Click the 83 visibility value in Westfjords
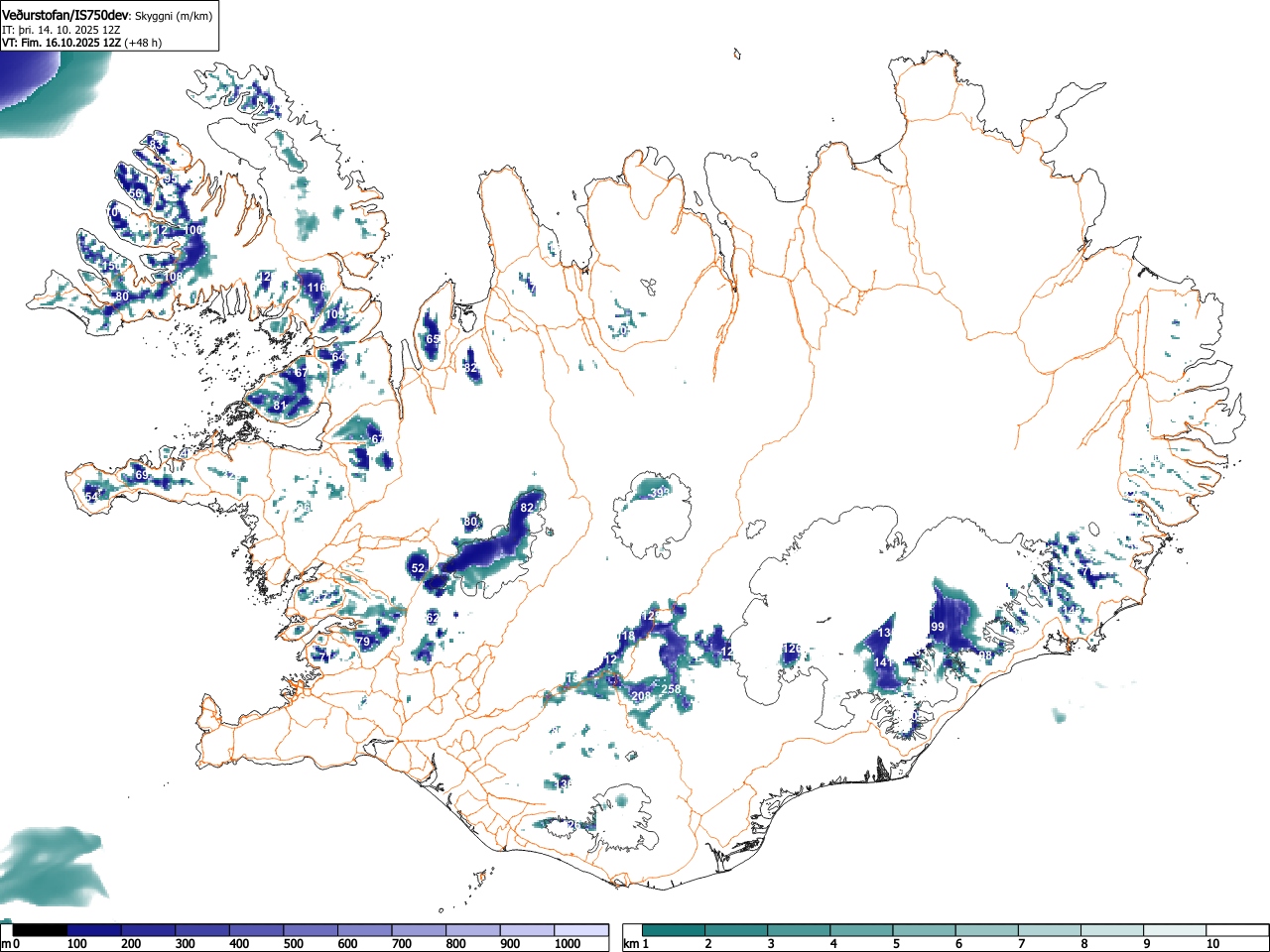The width and height of the screenshot is (1270, 952). [155, 144]
